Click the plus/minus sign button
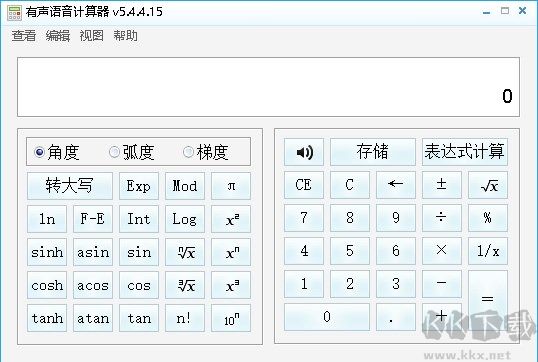Screen dimensions: 538x362 point(442,185)
